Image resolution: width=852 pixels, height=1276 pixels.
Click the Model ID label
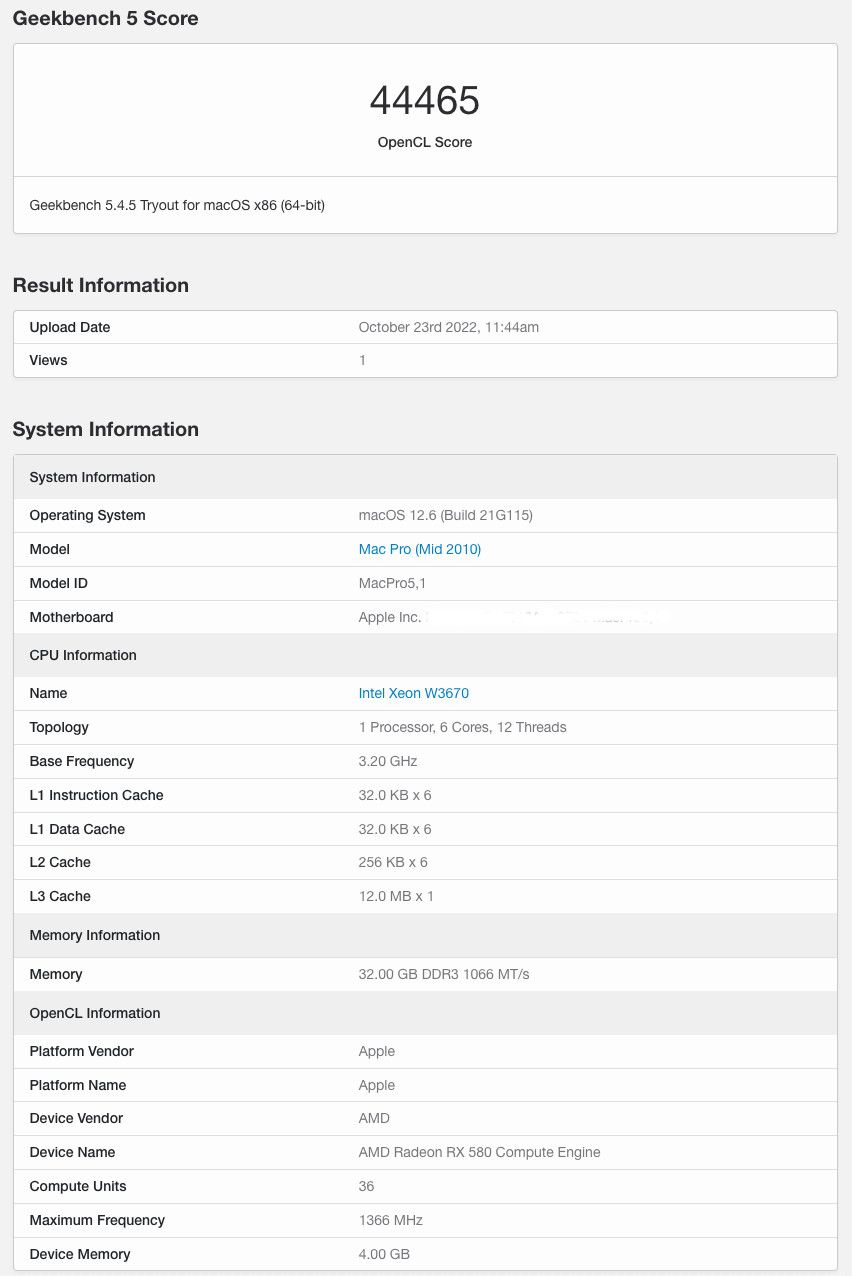(x=59, y=583)
